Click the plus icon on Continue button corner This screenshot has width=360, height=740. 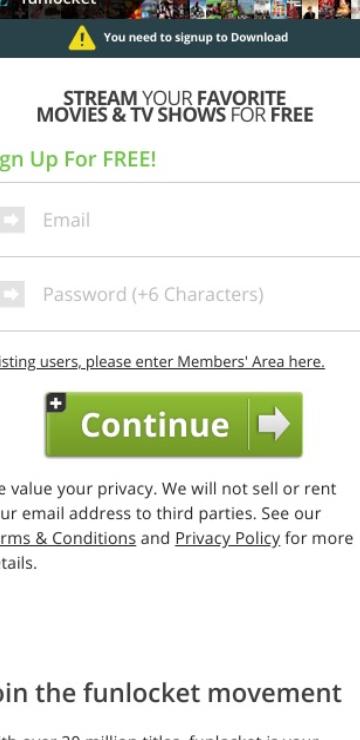tap(56, 403)
